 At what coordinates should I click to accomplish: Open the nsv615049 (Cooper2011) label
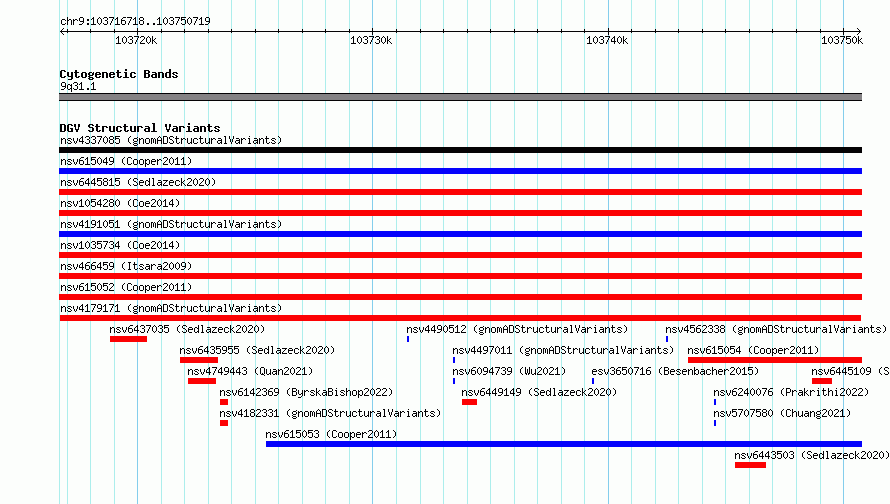click(x=126, y=161)
